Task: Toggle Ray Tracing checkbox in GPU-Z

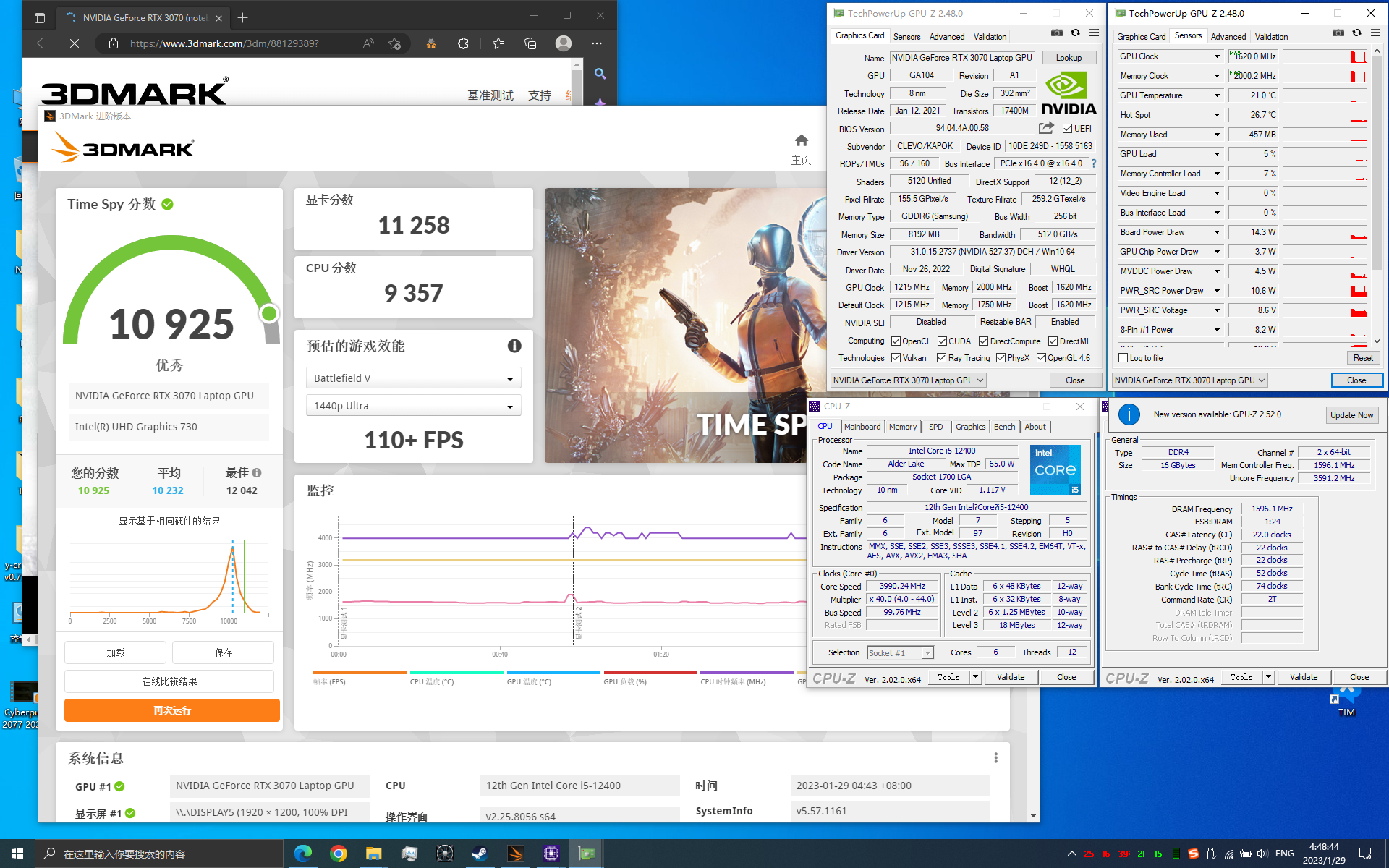Action: coord(941,358)
